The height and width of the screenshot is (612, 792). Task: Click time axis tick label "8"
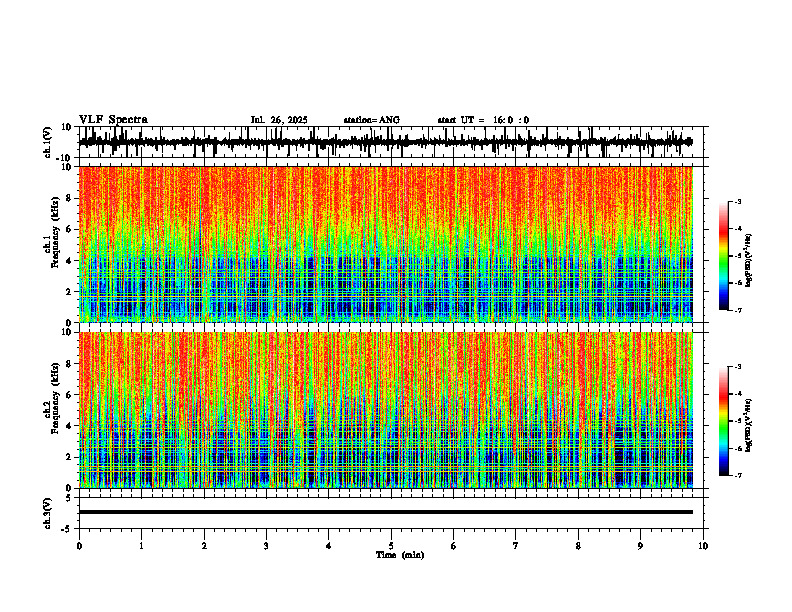tap(578, 546)
